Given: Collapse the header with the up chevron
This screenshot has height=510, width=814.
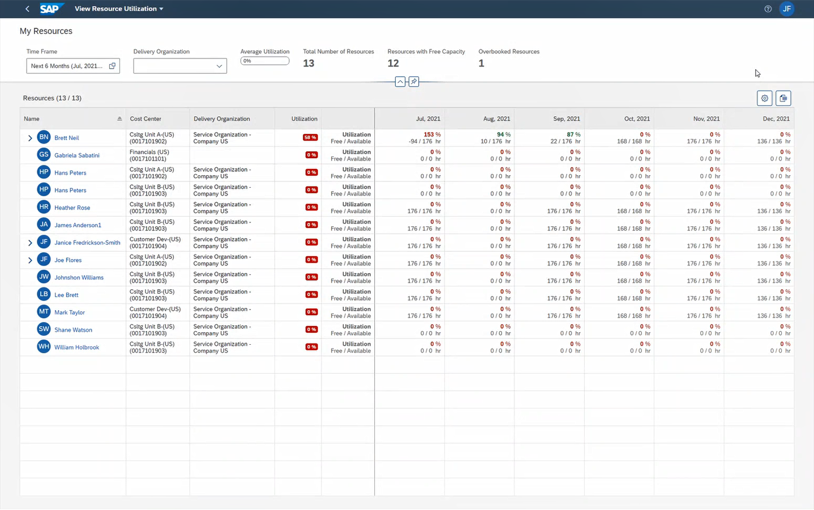Looking at the screenshot, I should pos(400,82).
